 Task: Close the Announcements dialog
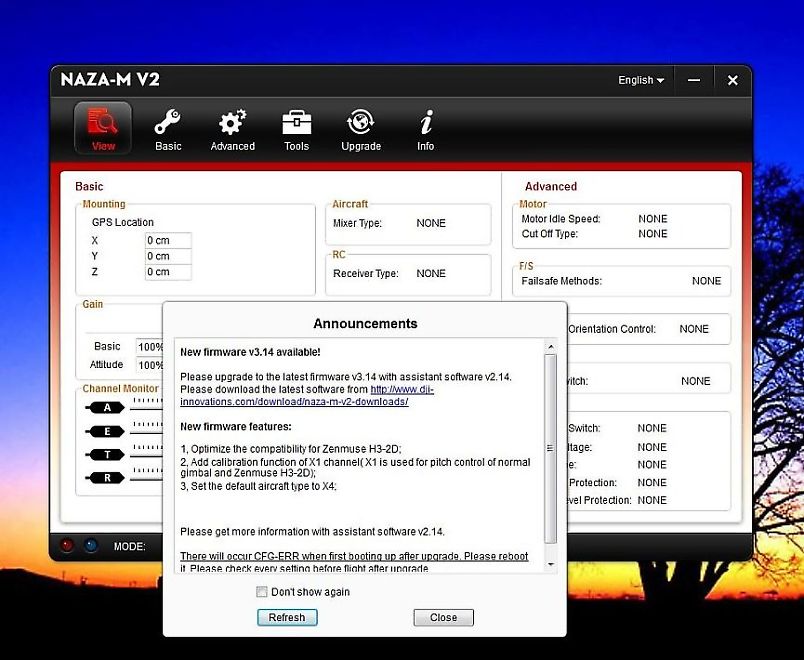coord(444,617)
